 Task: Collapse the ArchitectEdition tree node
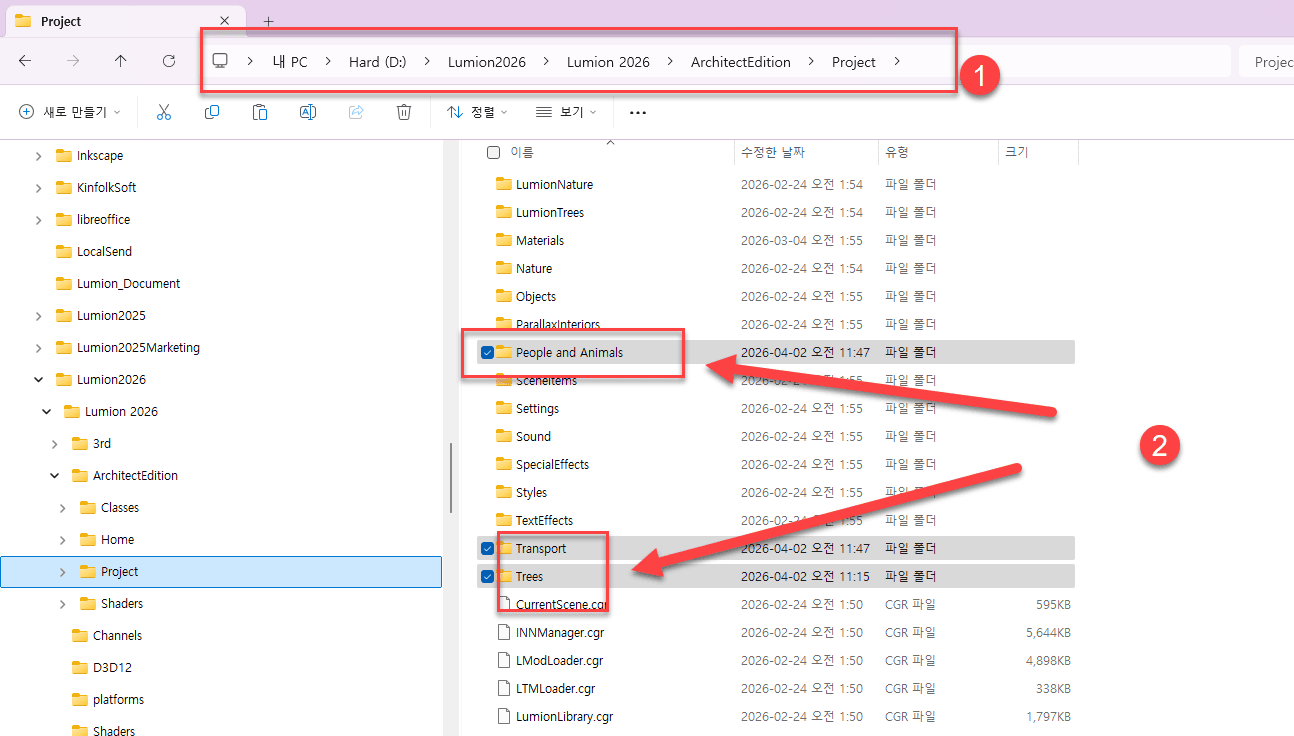(x=55, y=476)
